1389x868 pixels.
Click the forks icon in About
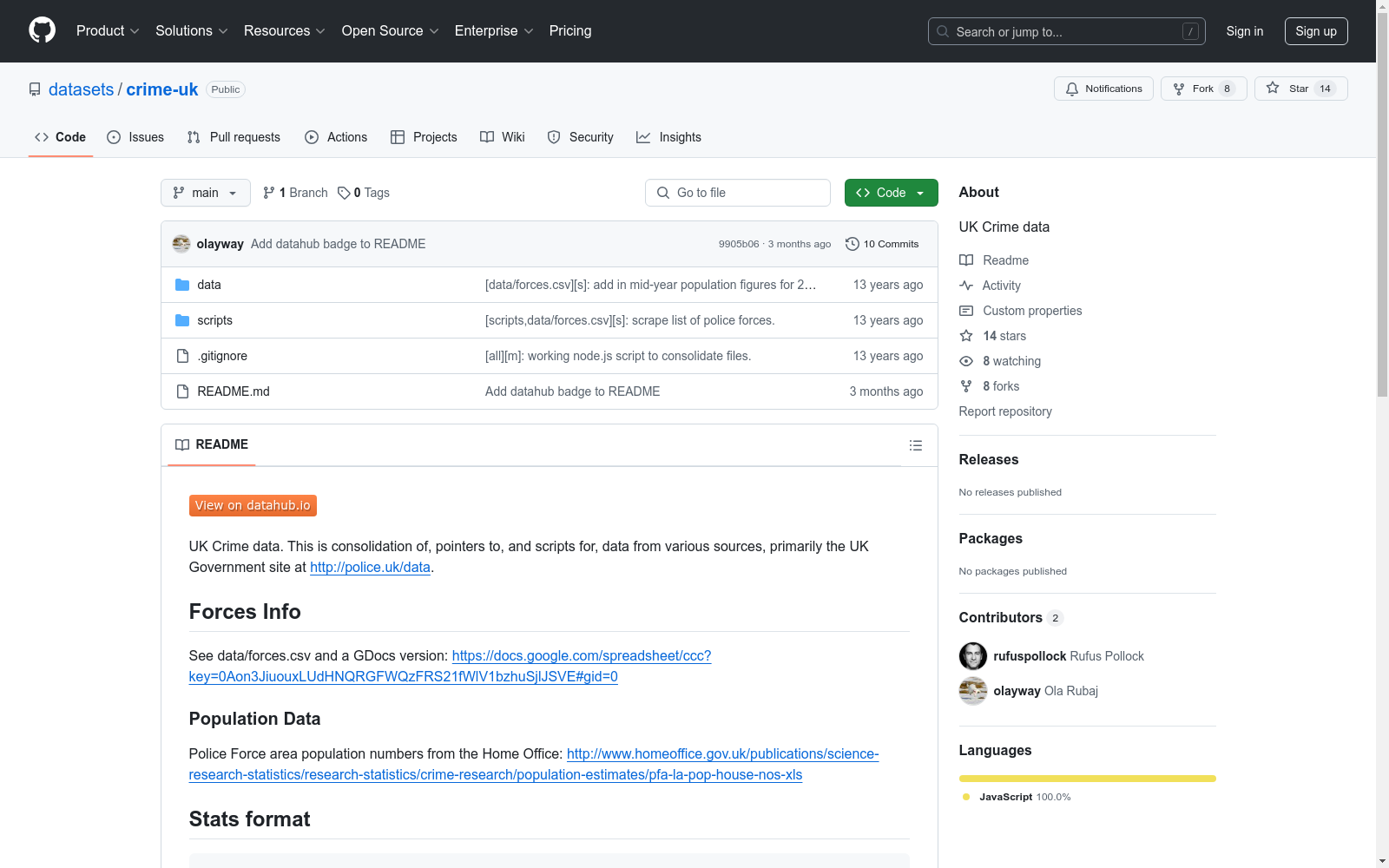point(966,386)
